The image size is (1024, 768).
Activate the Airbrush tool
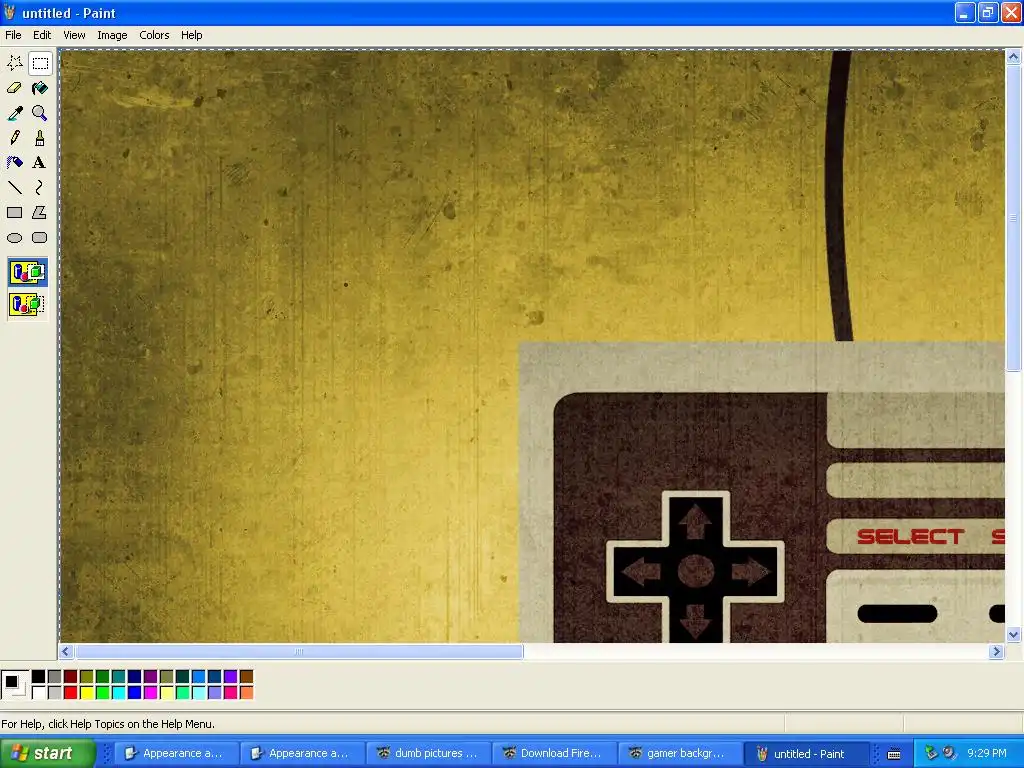14,163
